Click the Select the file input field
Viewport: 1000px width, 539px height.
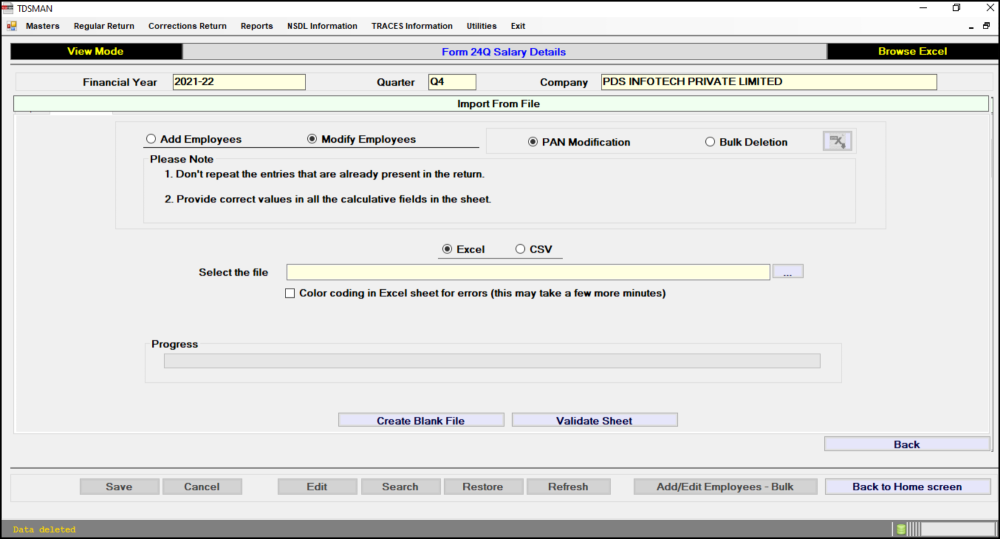coord(528,272)
